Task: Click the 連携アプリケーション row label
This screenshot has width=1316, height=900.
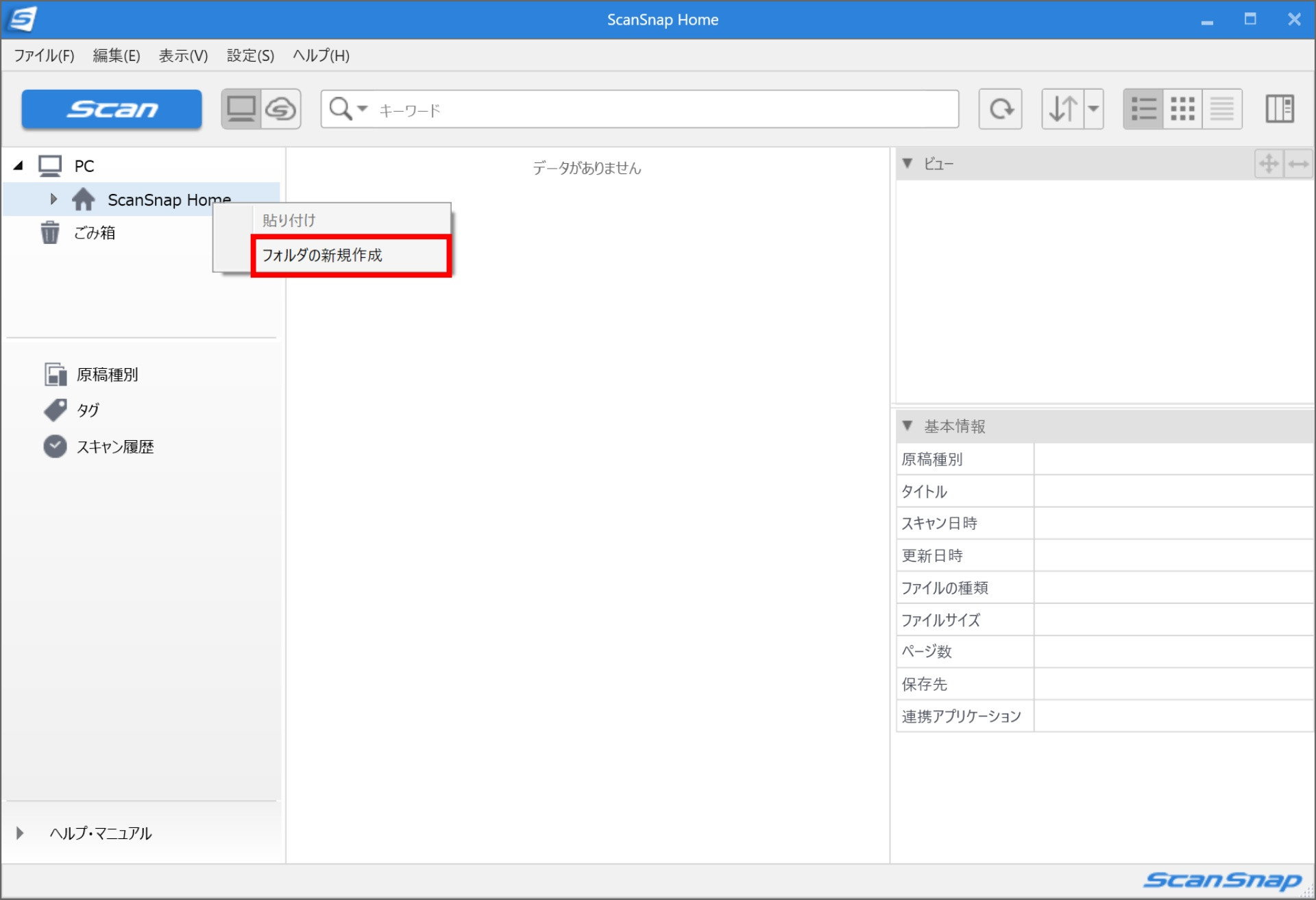Action: click(961, 716)
